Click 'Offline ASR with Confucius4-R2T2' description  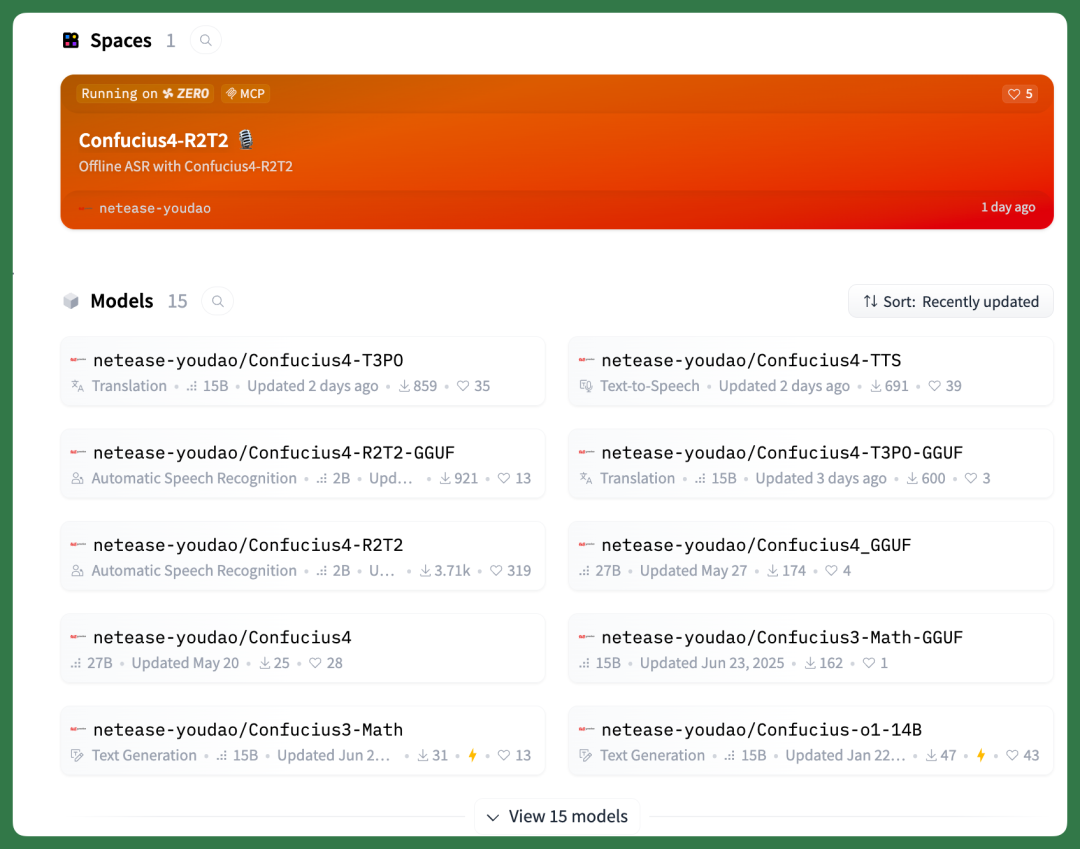(185, 167)
